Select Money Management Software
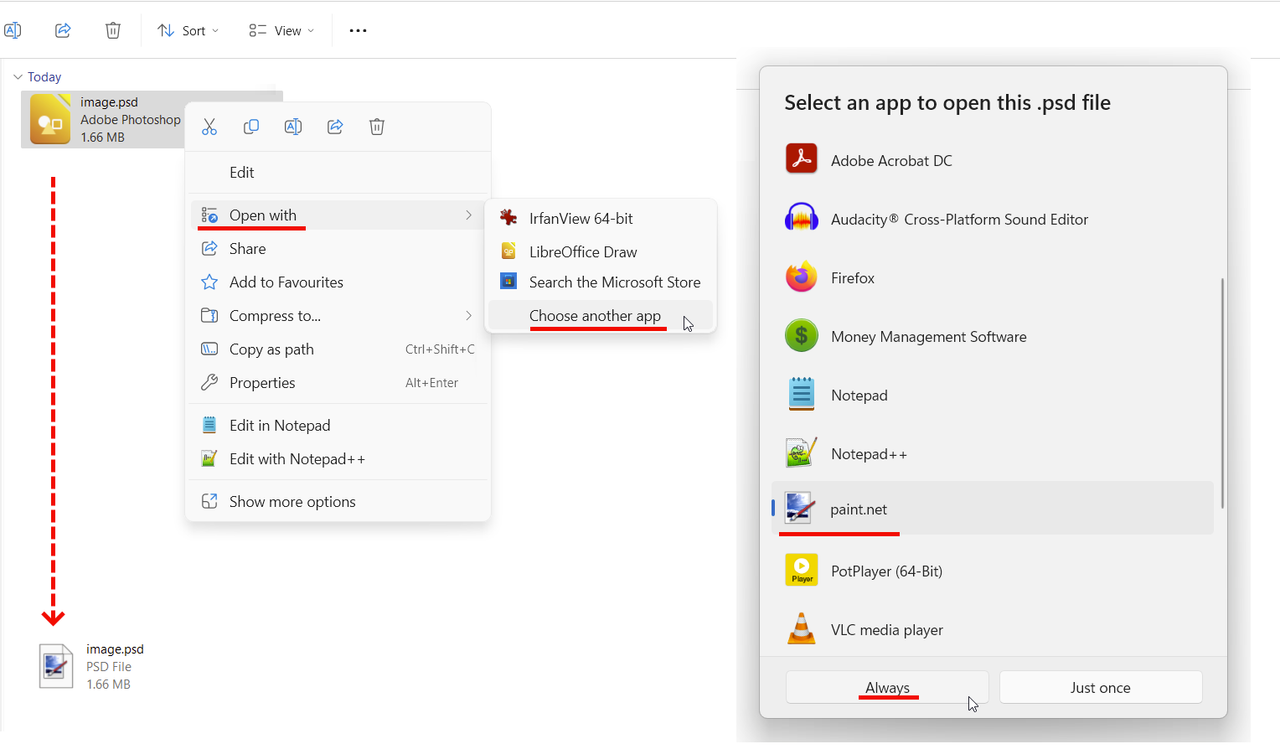This screenshot has width=1280, height=750. tap(993, 337)
